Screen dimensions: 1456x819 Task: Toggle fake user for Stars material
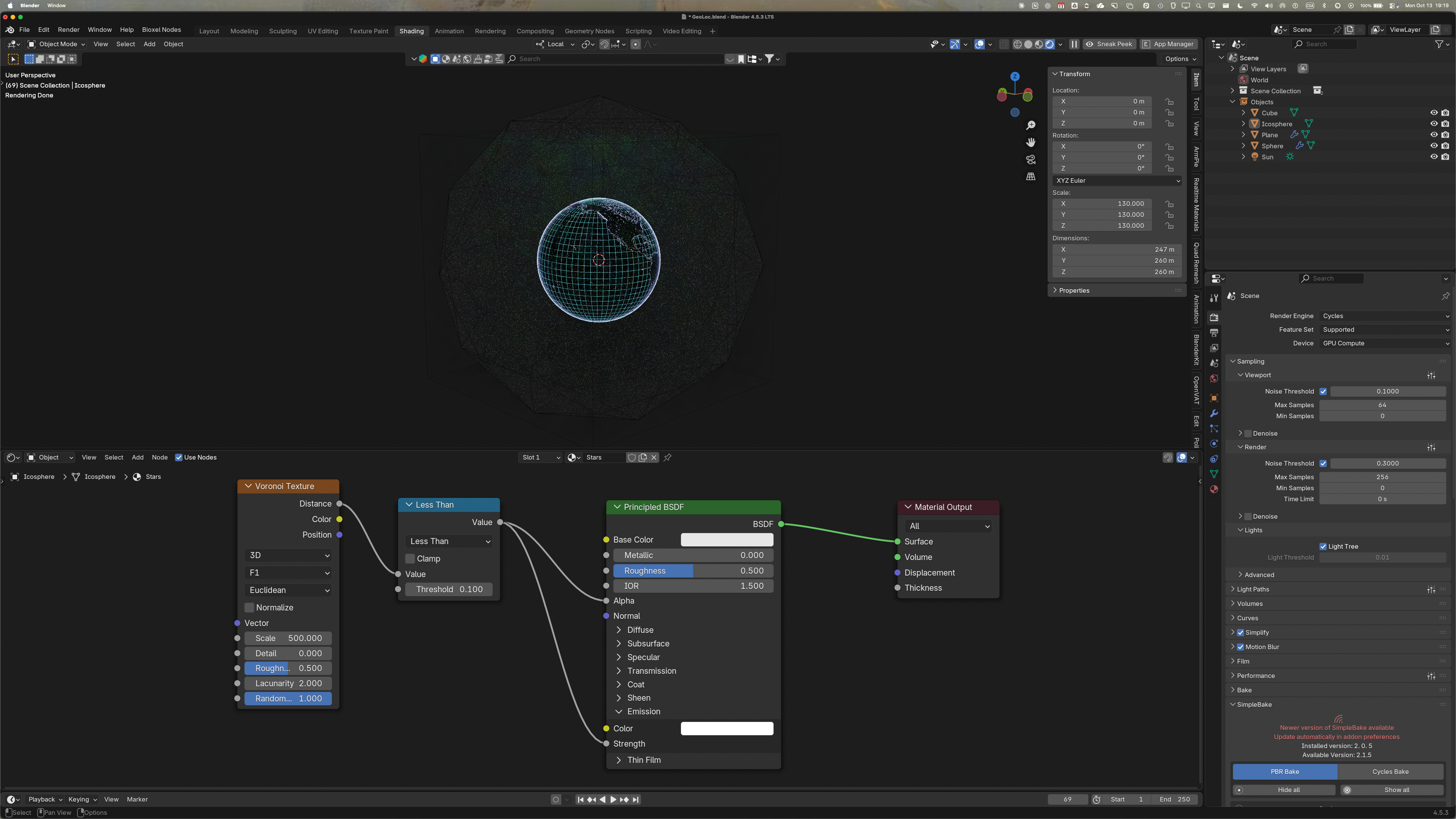tap(632, 457)
